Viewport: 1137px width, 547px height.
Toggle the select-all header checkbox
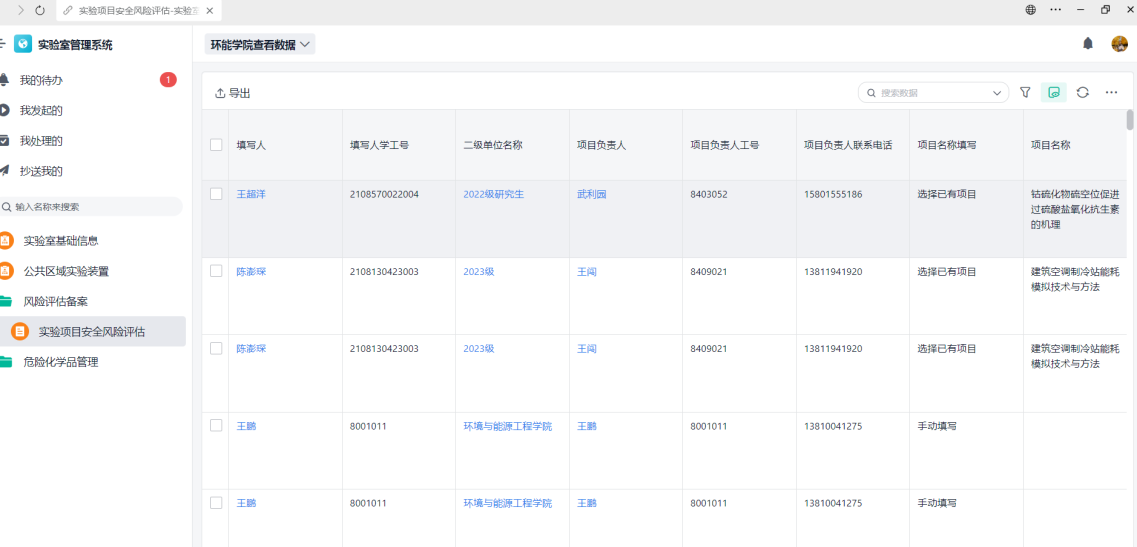pos(216,145)
